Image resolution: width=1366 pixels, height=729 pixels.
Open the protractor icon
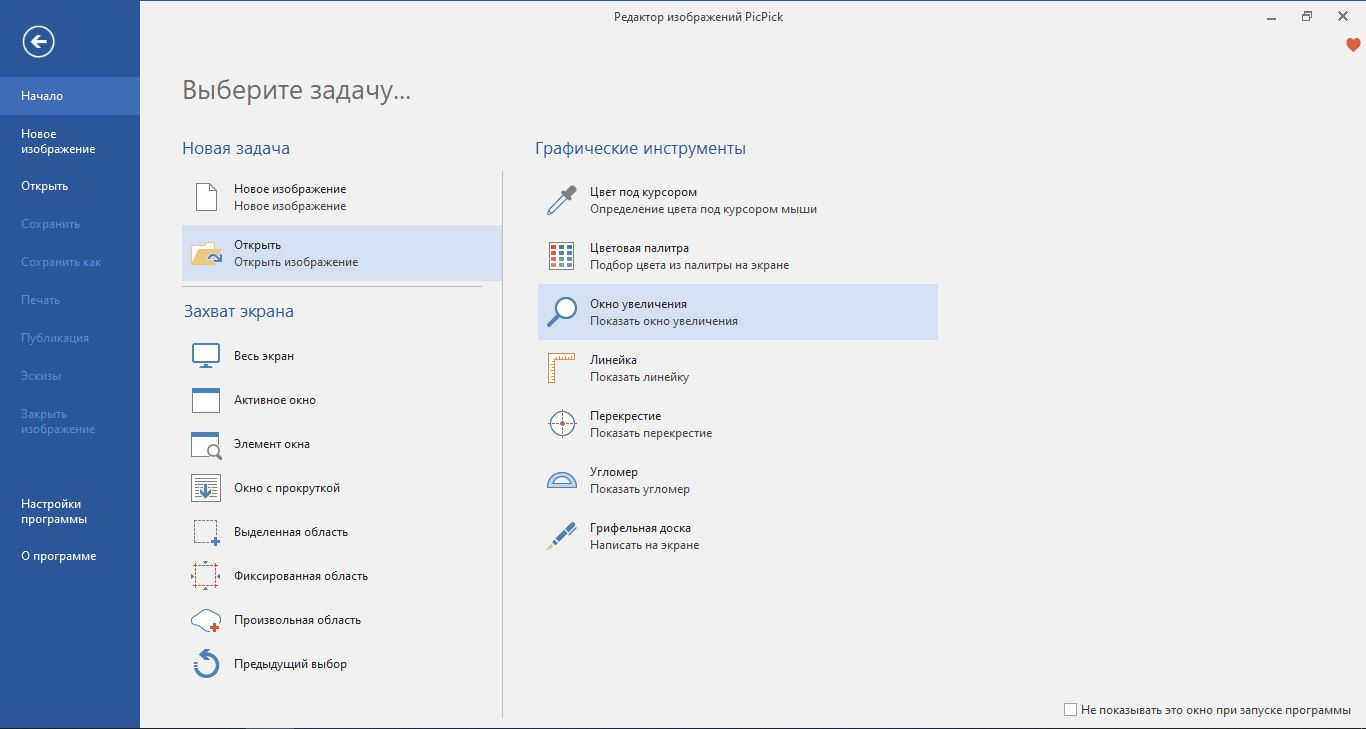pyautogui.click(x=562, y=480)
